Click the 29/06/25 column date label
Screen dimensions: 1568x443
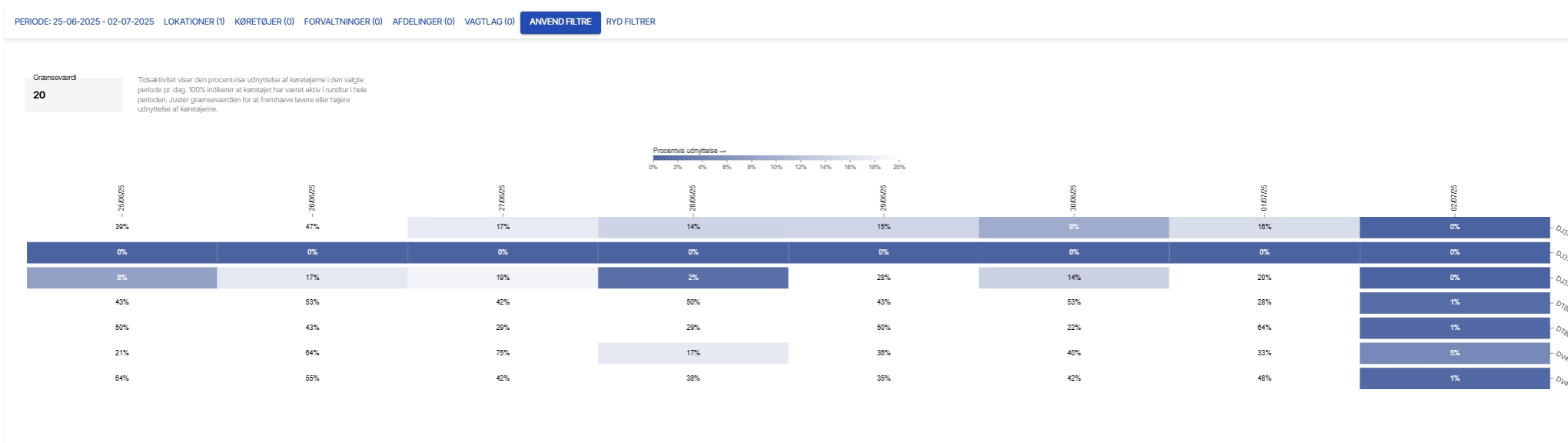point(884,198)
